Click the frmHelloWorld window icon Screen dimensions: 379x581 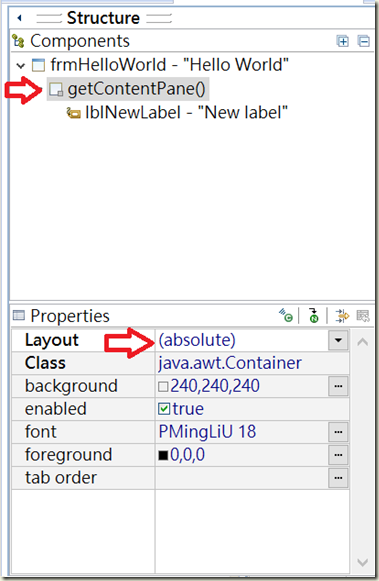coord(38,65)
